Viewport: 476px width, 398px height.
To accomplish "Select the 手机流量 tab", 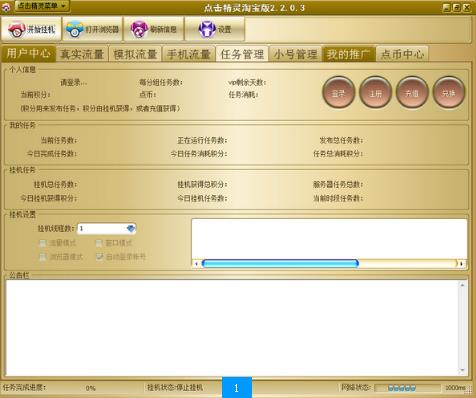I will [x=188, y=54].
